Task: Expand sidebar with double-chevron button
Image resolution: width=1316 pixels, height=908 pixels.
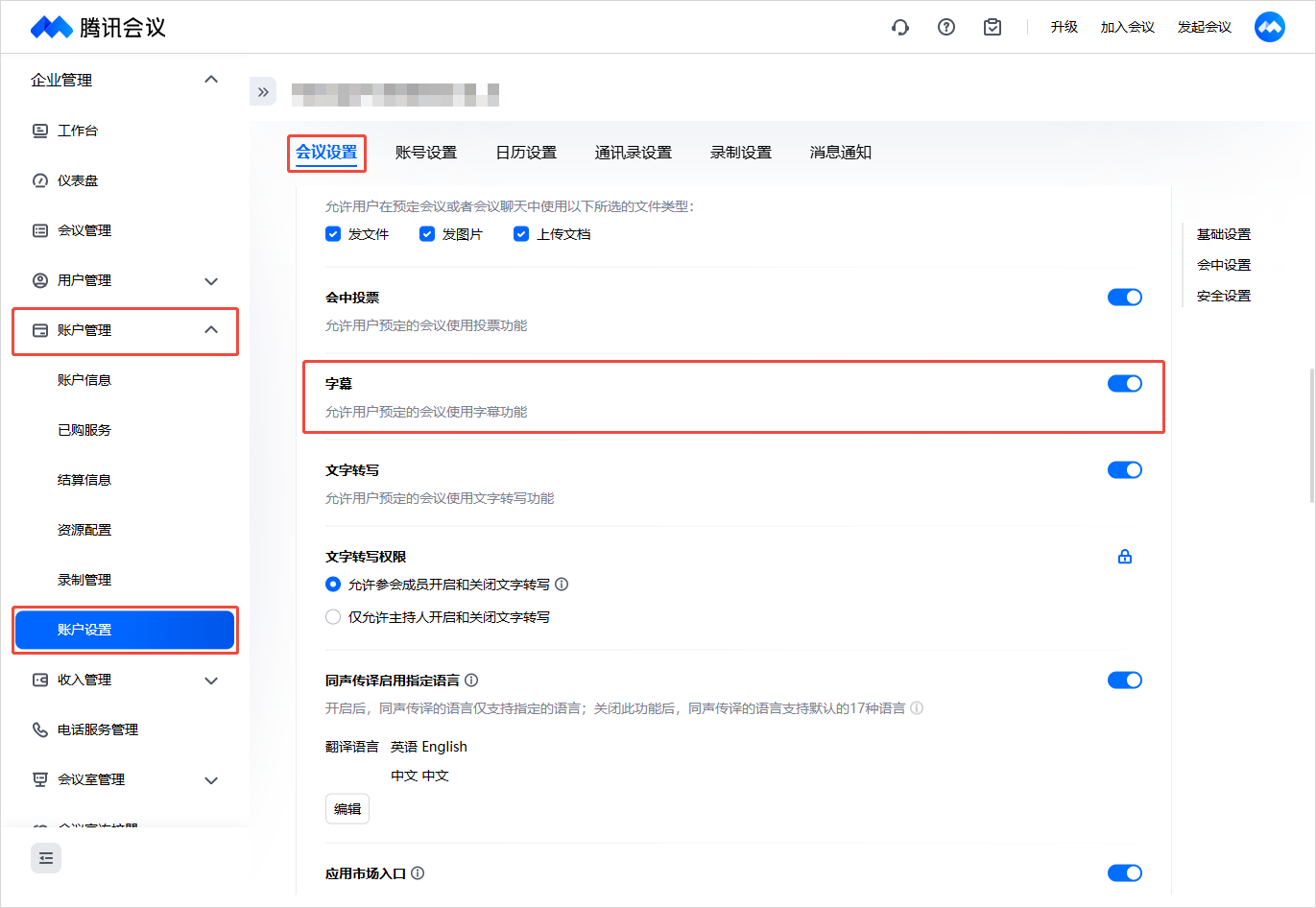Action: (263, 92)
